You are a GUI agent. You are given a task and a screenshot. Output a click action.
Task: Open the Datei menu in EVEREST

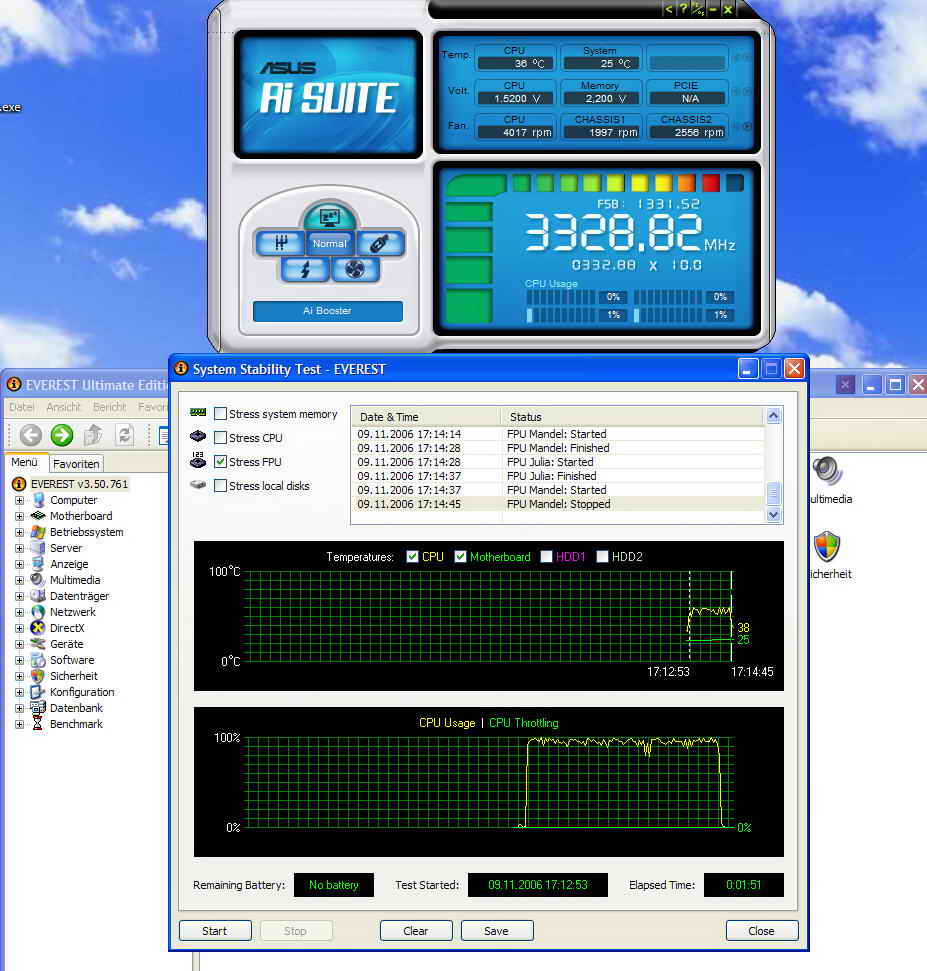click(x=22, y=407)
